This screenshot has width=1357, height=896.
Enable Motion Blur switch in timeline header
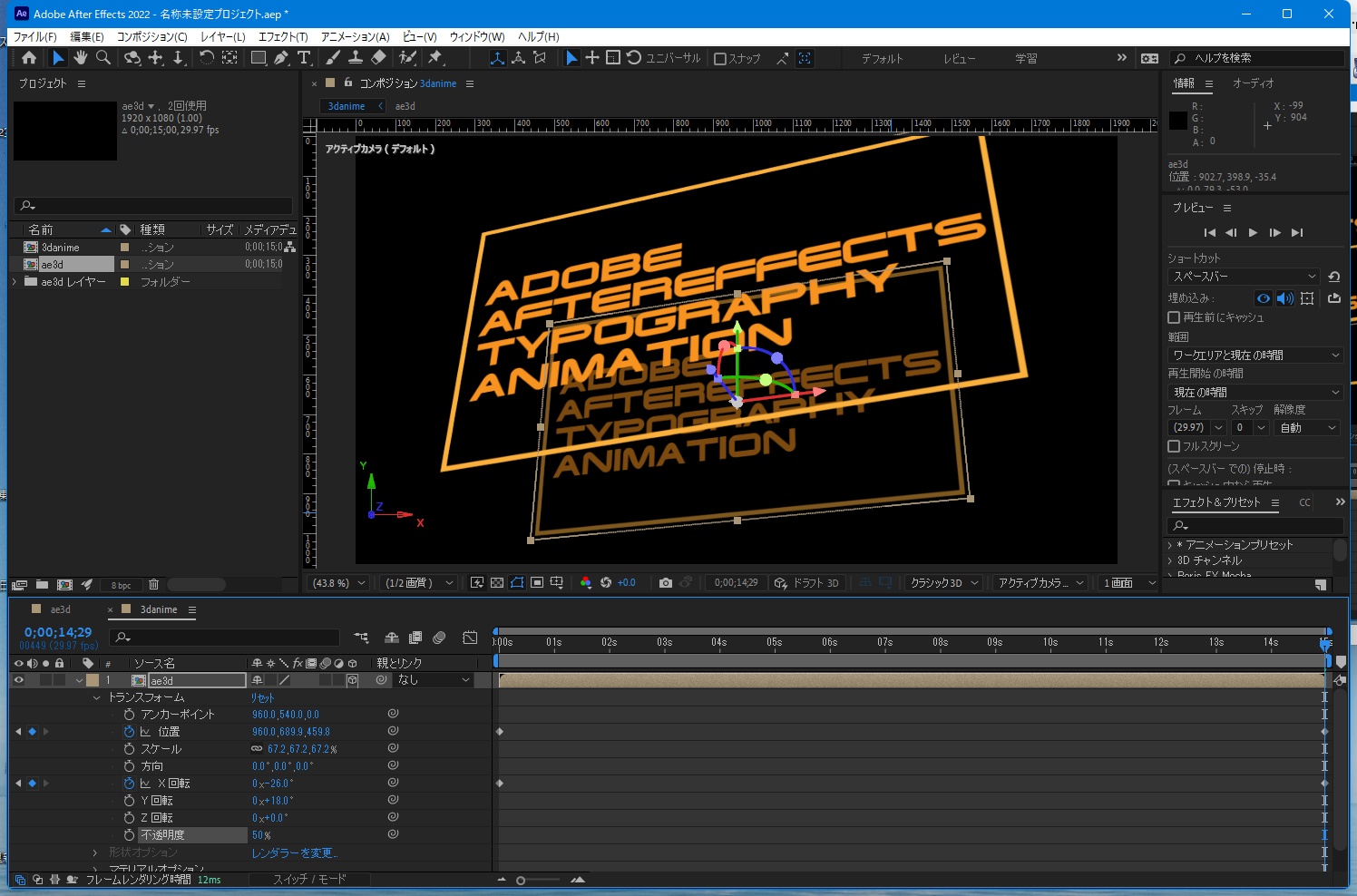440,638
